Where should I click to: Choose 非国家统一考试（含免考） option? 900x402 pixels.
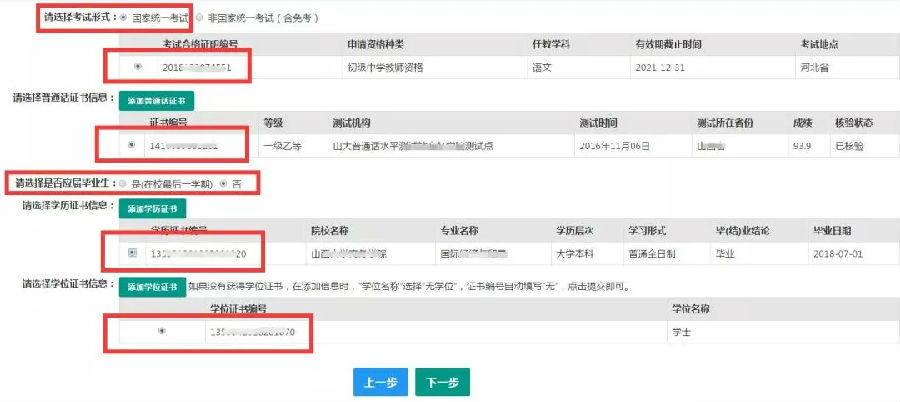click(200, 18)
